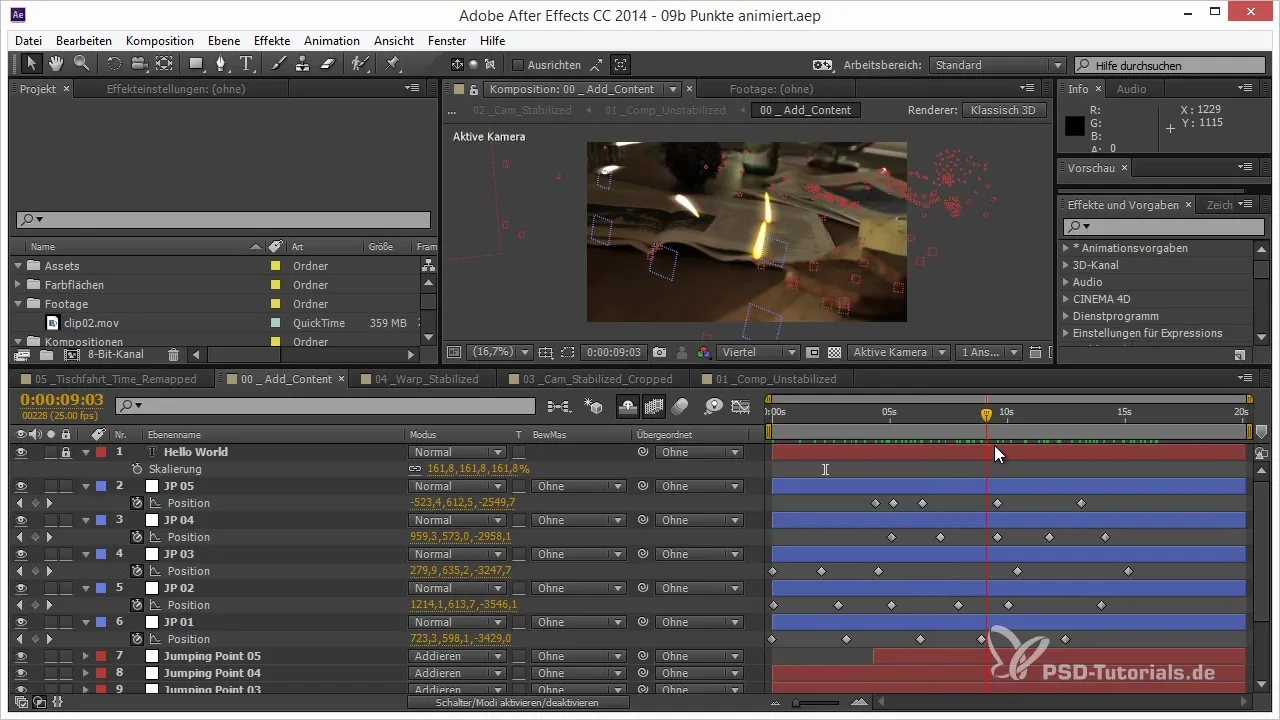Image resolution: width=1280 pixels, height=720 pixels.
Task: Click Schalter/Modi aktivieren/deaktivieren button
Action: (518, 703)
